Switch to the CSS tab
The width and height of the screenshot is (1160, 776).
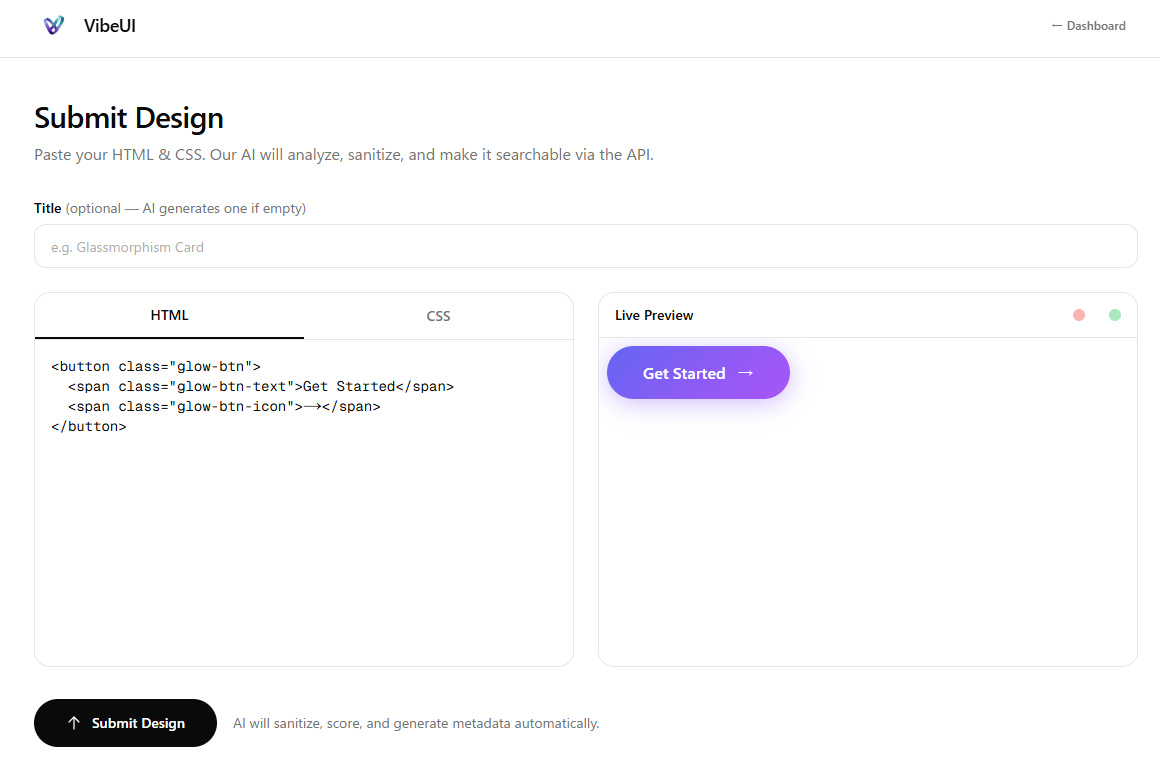coord(438,317)
